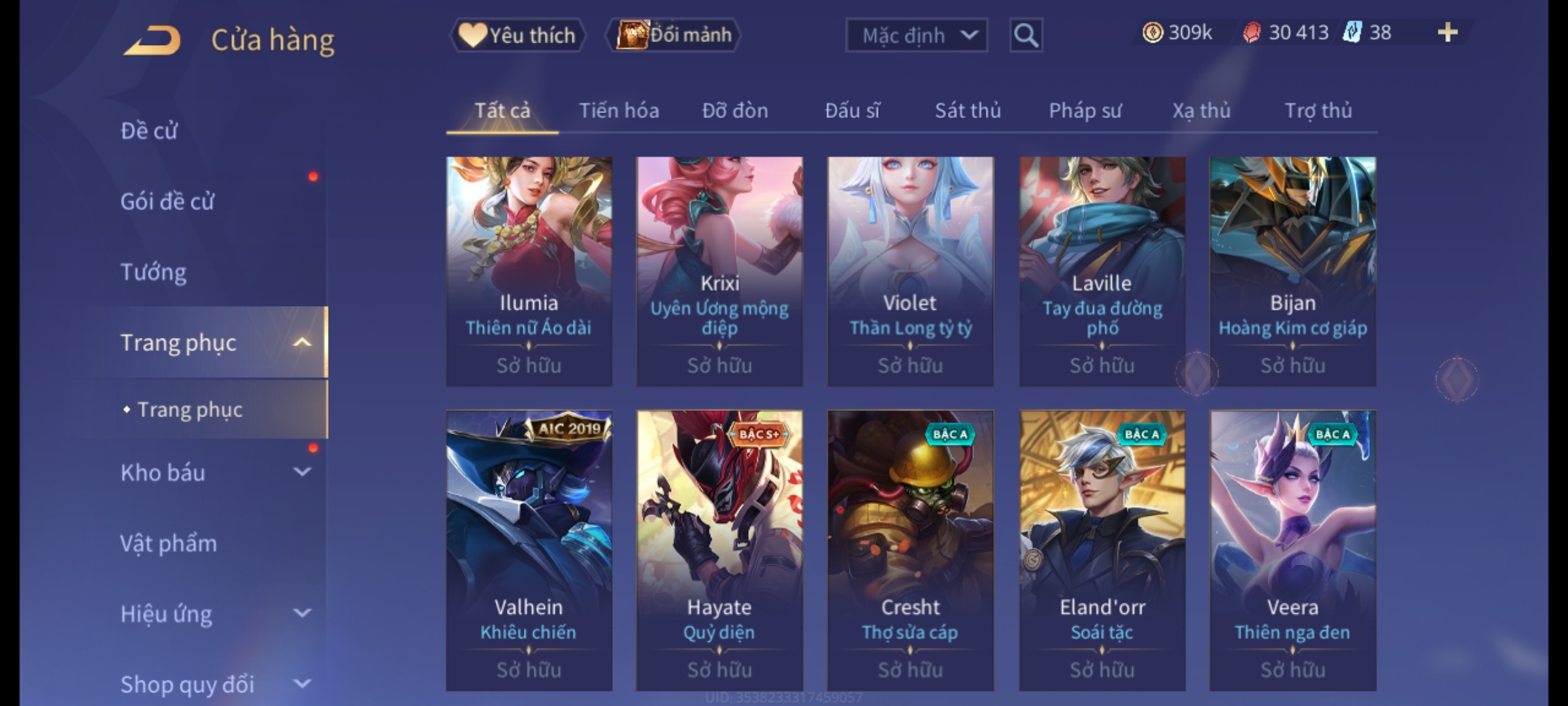Image resolution: width=1568 pixels, height=706 pixels.
Task: Expand the Kho báu sidebar section
Action: coord(302,471)
